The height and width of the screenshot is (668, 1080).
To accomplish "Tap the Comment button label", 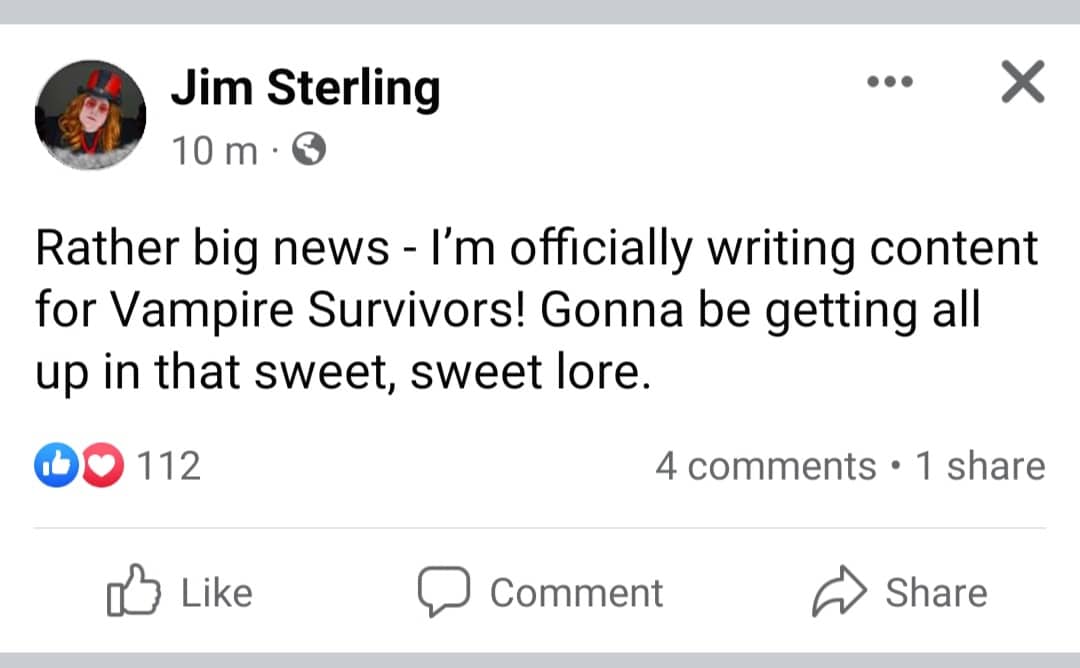I will (x=576, y=593).
